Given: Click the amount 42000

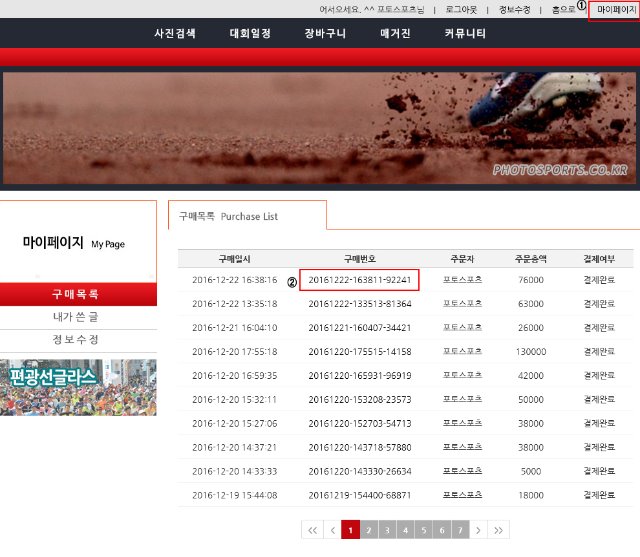Looking at the screenshot, I should tap(531, 375).
